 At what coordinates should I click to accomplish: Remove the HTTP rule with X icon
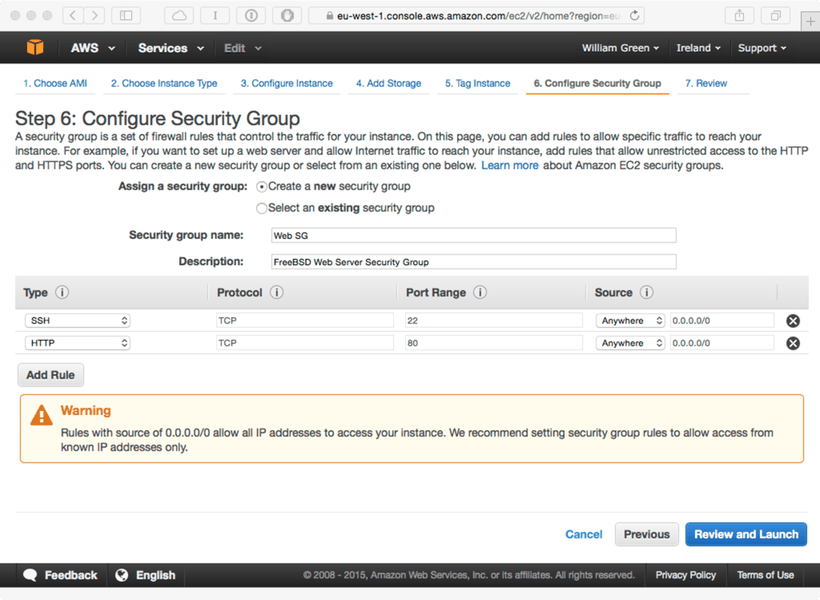click(x=793, y=343)
